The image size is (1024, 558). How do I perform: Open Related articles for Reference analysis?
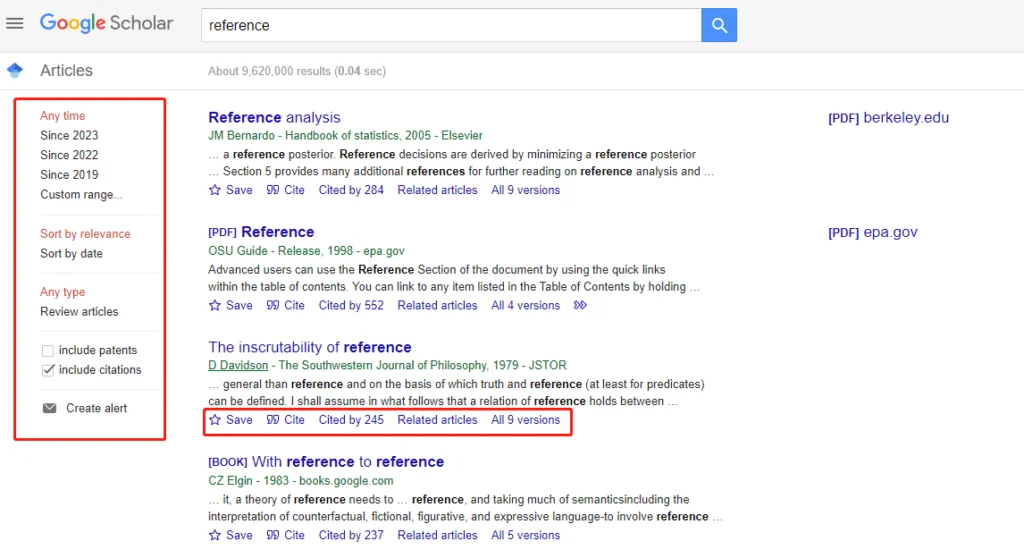point(438,190)
